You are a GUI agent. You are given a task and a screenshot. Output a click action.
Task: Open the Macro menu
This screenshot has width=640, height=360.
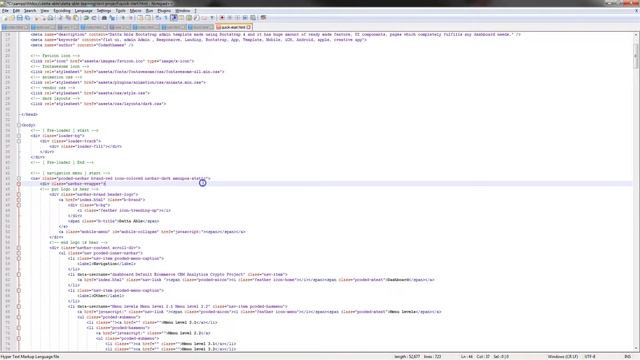click(135, 11)
